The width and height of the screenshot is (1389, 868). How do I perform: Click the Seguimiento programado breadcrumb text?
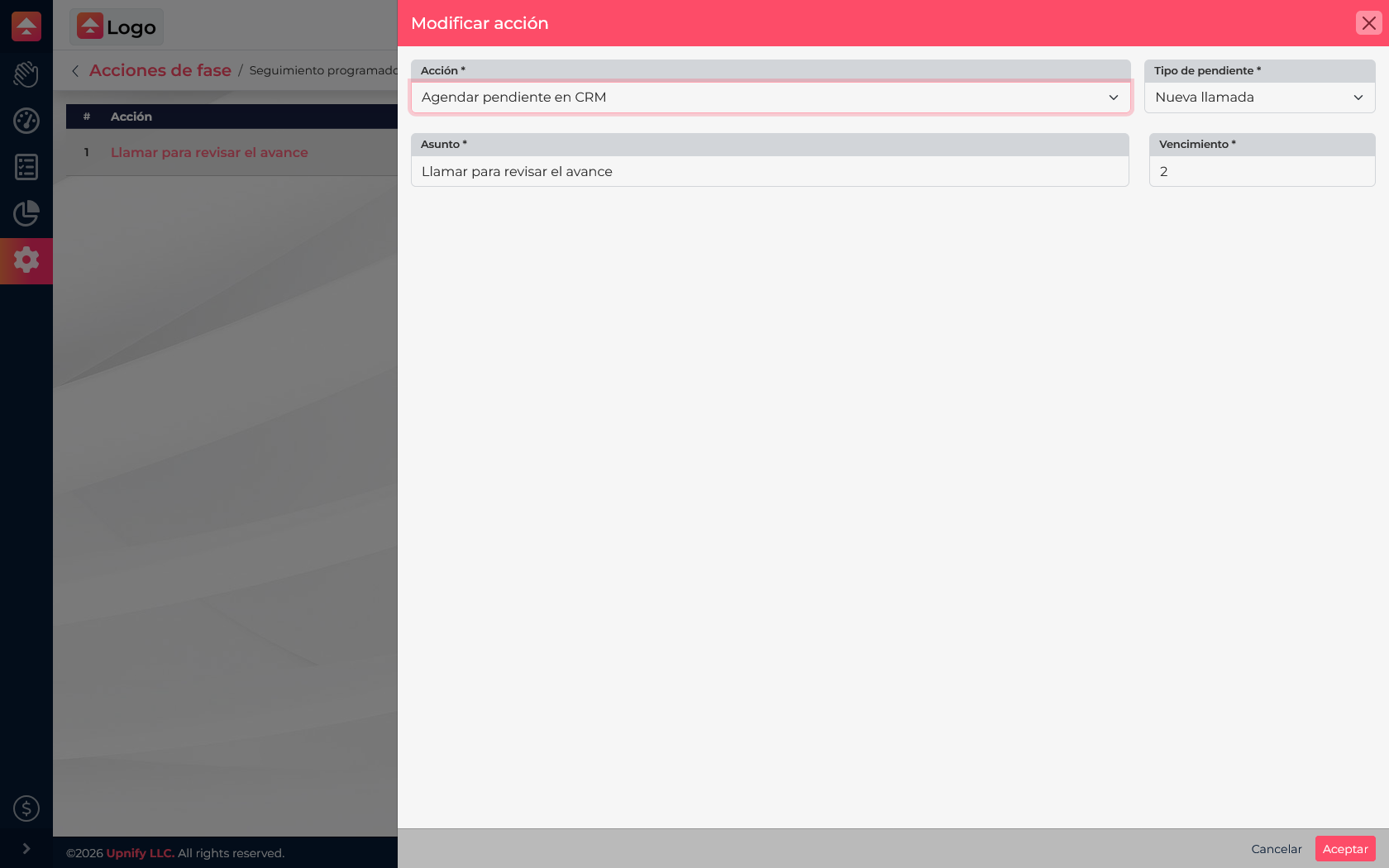(x=323, y=70)
